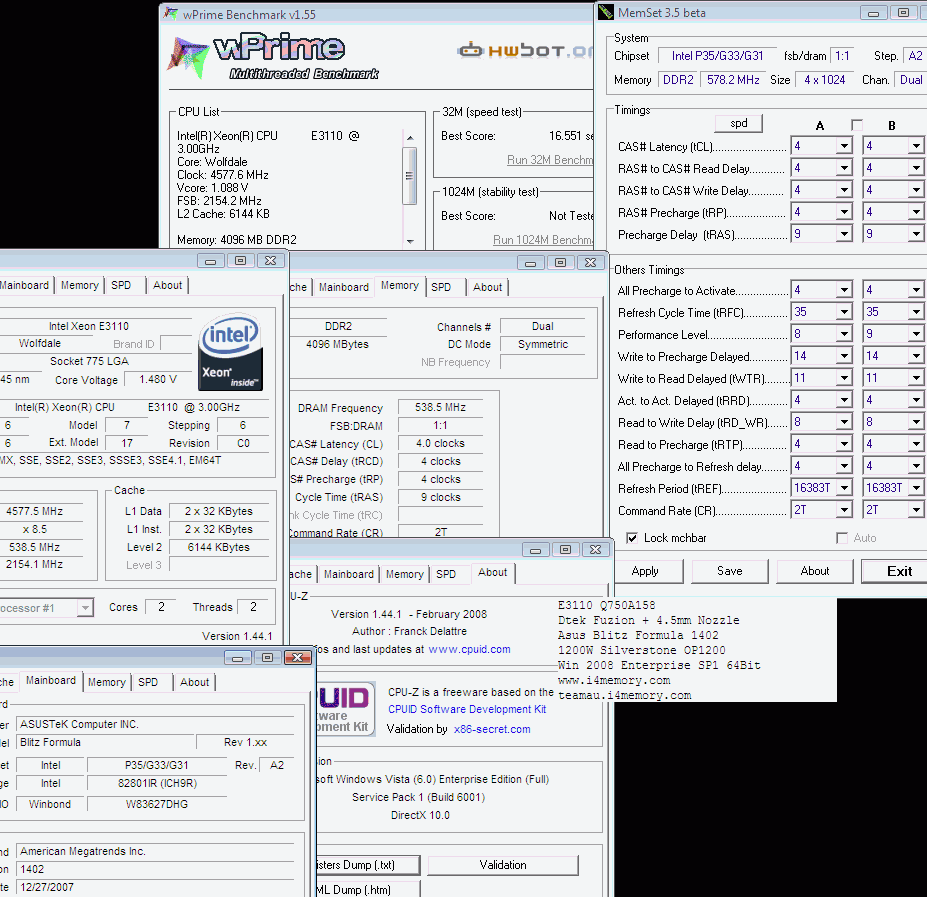
Task: Click the Channels # Dual field
Action: tap(543, 326)
